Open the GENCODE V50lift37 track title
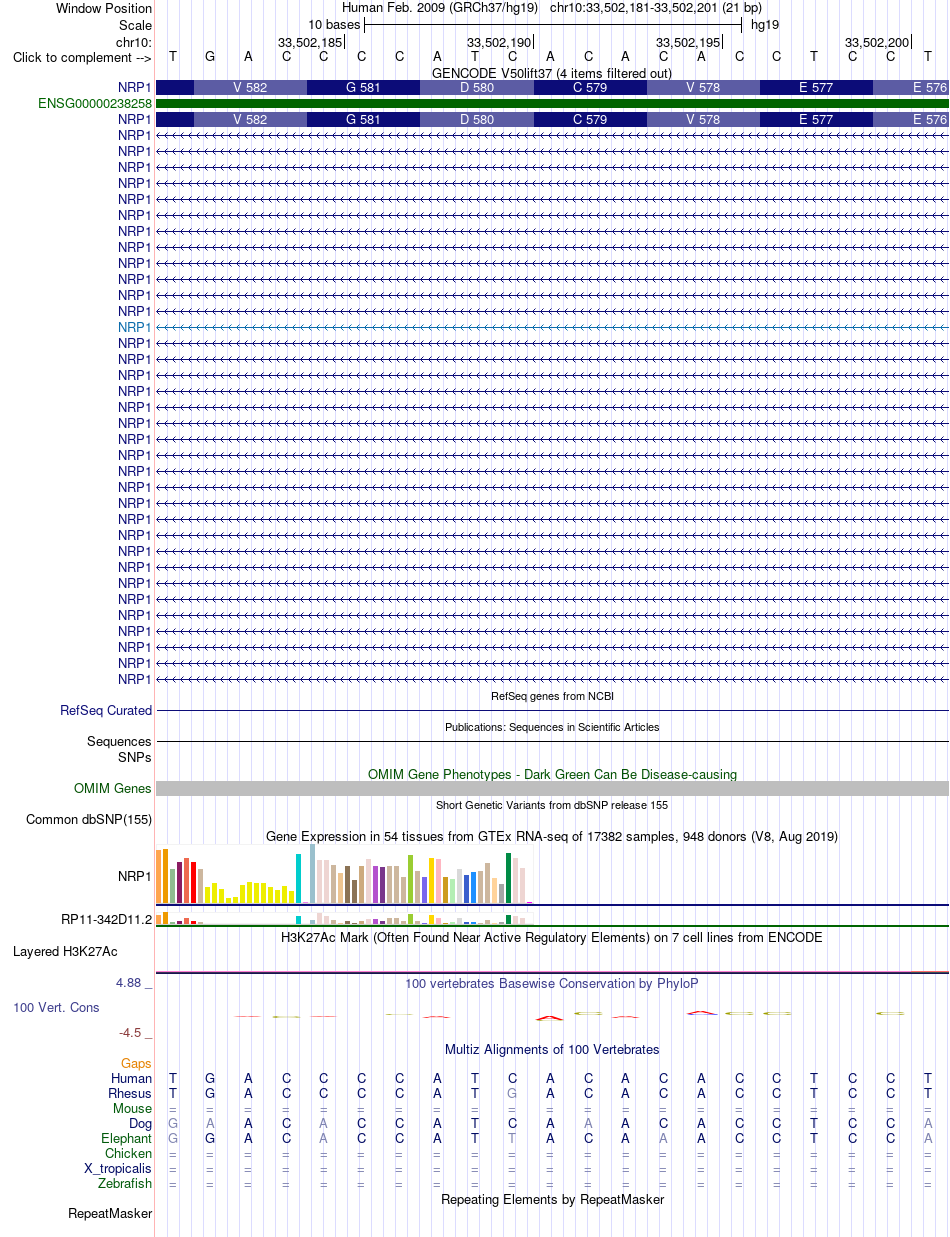 click(552, 73)
